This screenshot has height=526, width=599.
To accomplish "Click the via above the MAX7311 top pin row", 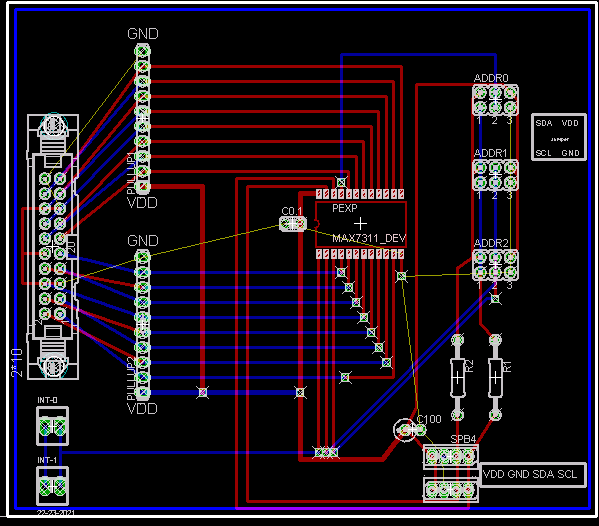I will [341, 182].
